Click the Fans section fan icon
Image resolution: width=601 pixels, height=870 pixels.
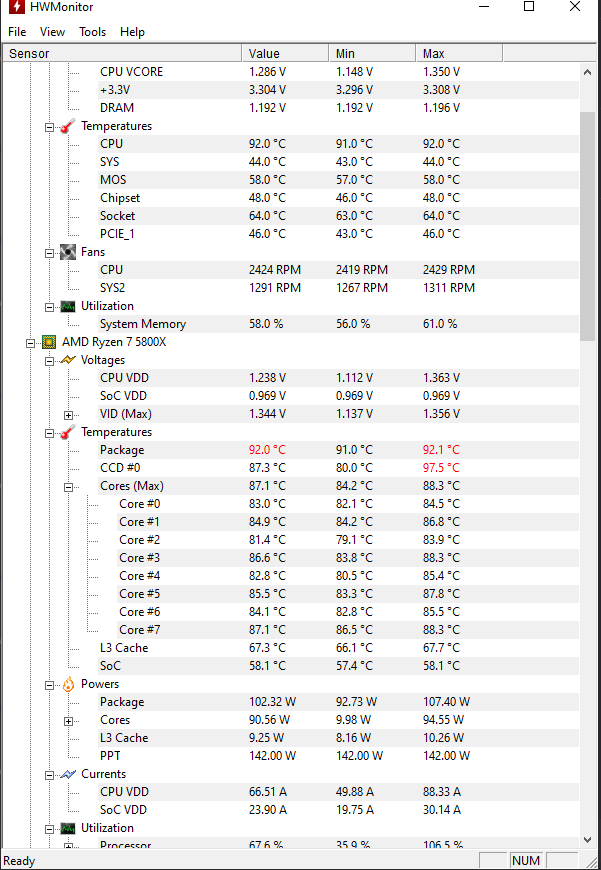click(x=68, y=252)
